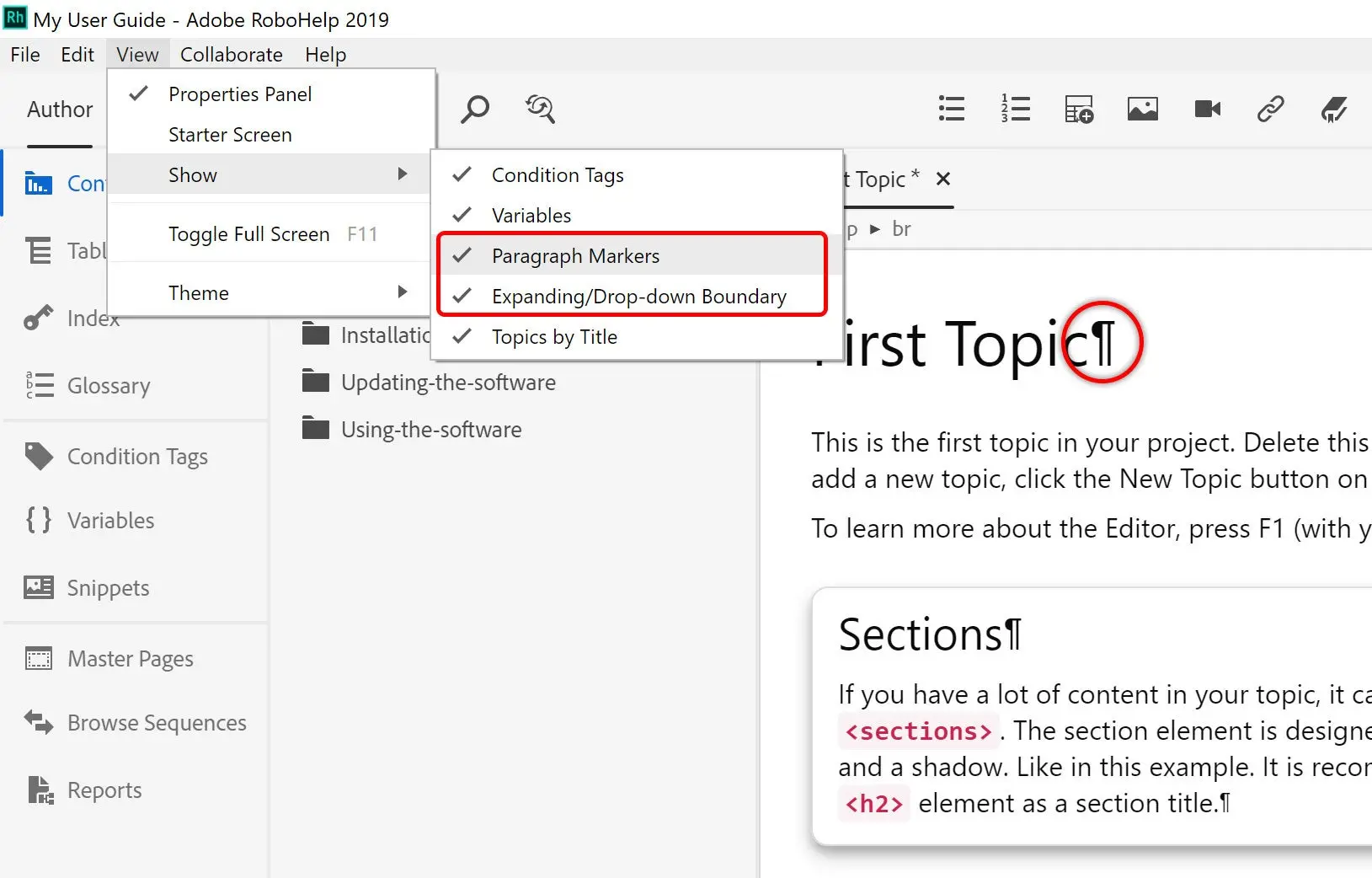Select the p element in the breadcrumb

[852, 228]
